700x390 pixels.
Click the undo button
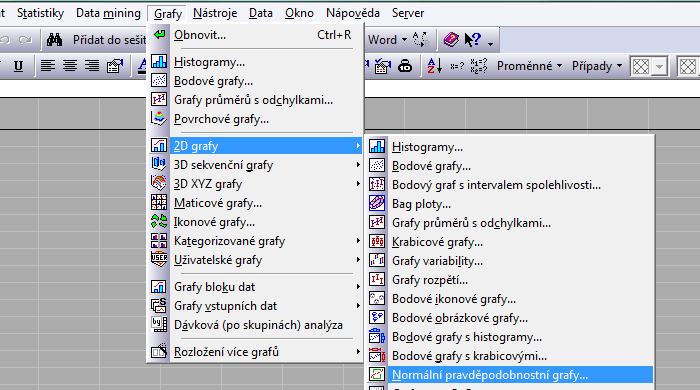pos(5,40)
